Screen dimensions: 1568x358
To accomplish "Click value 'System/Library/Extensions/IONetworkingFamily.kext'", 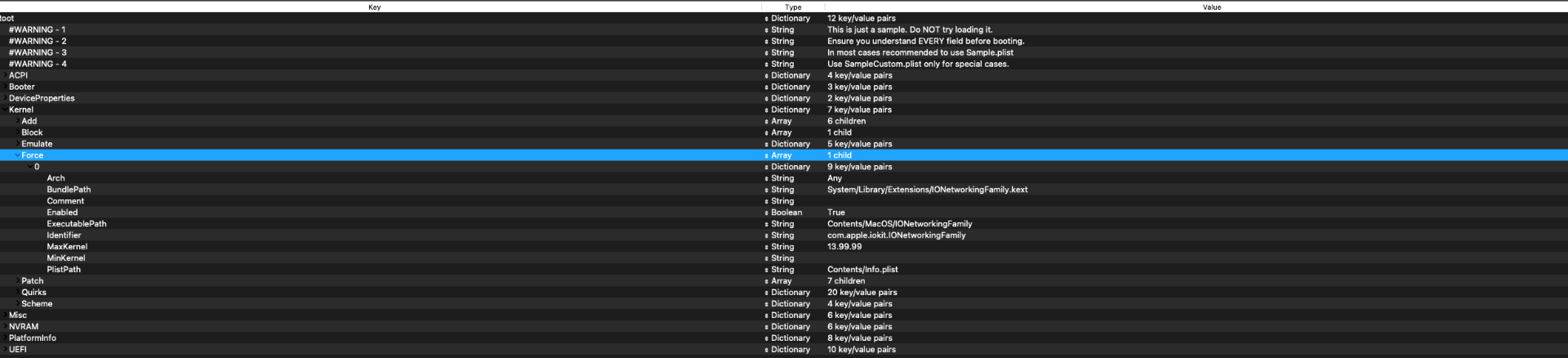I will 928,190.
